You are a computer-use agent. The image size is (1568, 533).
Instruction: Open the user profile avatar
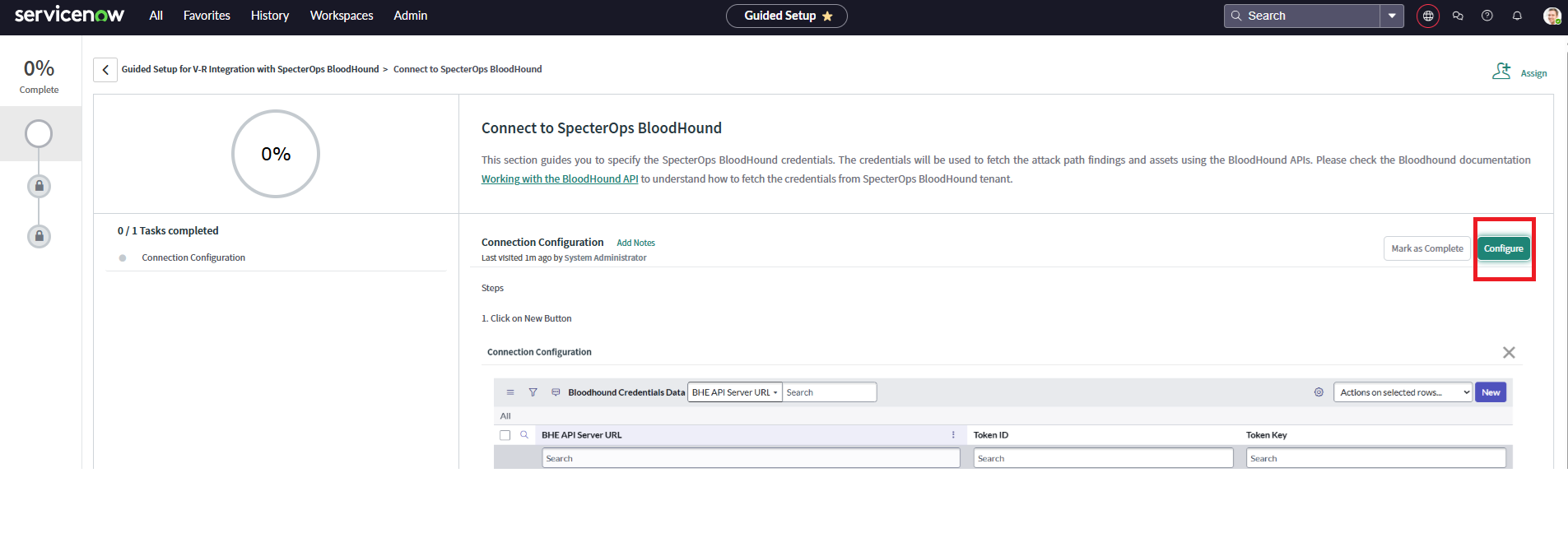(1552, 16)
